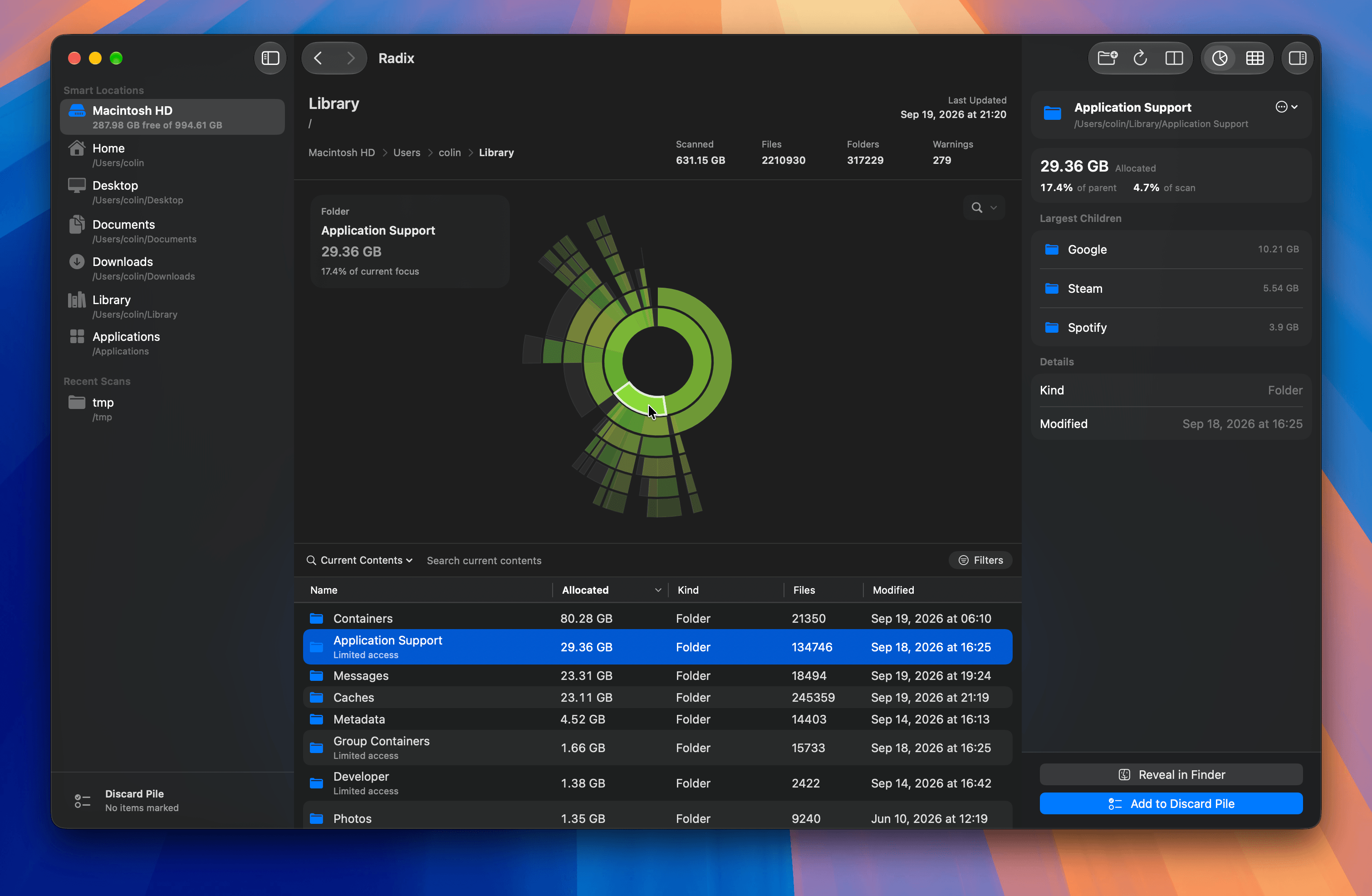Switch to grid table view
The height and width of the screenshot is (896, 1372).
click(x=1254, y=58)
